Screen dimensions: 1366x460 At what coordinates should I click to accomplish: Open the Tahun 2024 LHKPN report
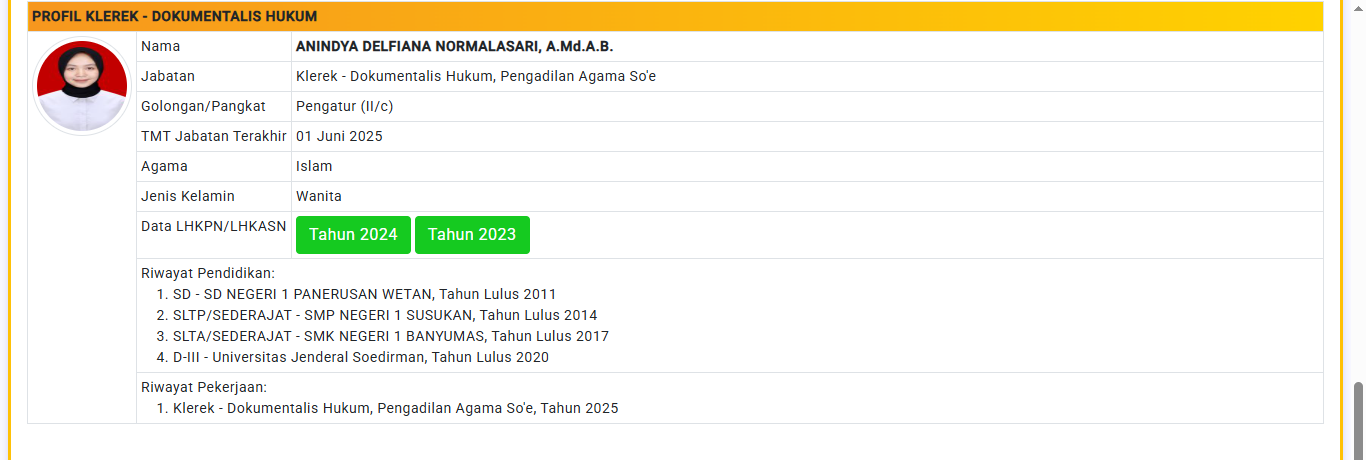pos(353,235)
